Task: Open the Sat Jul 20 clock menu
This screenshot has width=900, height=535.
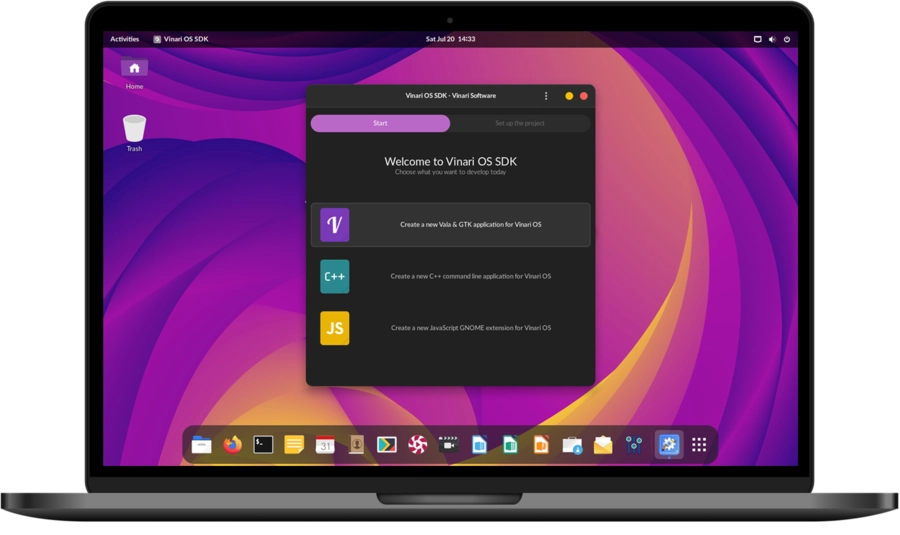Action: click(451, 39)
